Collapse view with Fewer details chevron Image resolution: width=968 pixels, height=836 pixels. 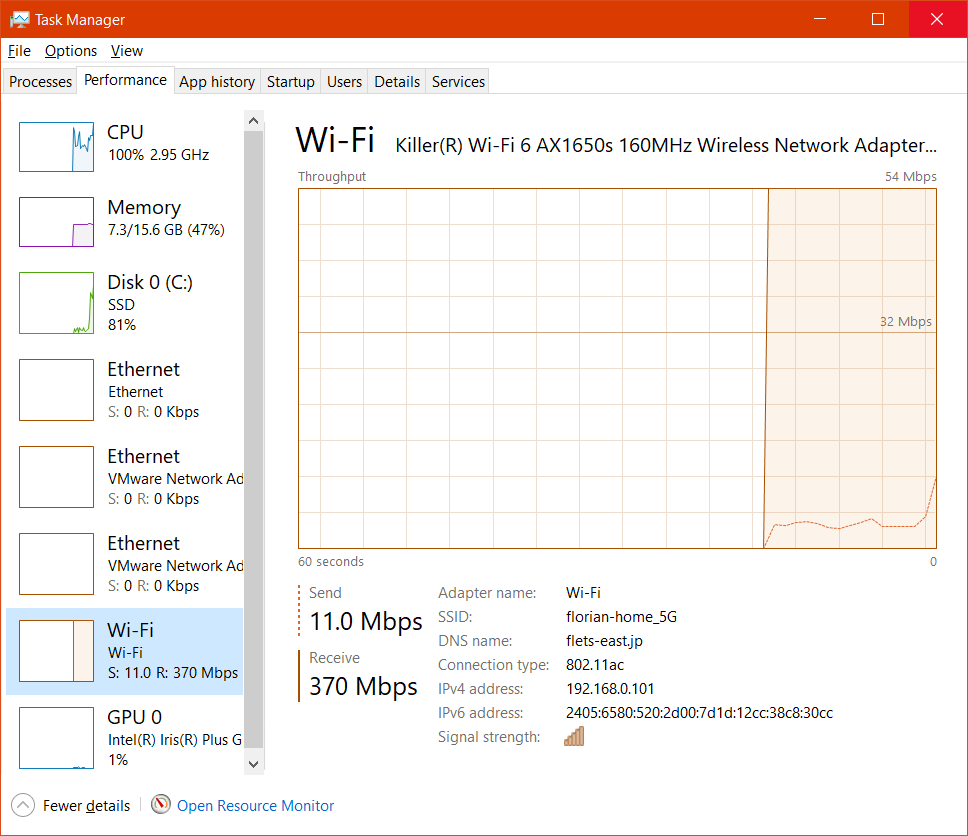tap(22, 805)
